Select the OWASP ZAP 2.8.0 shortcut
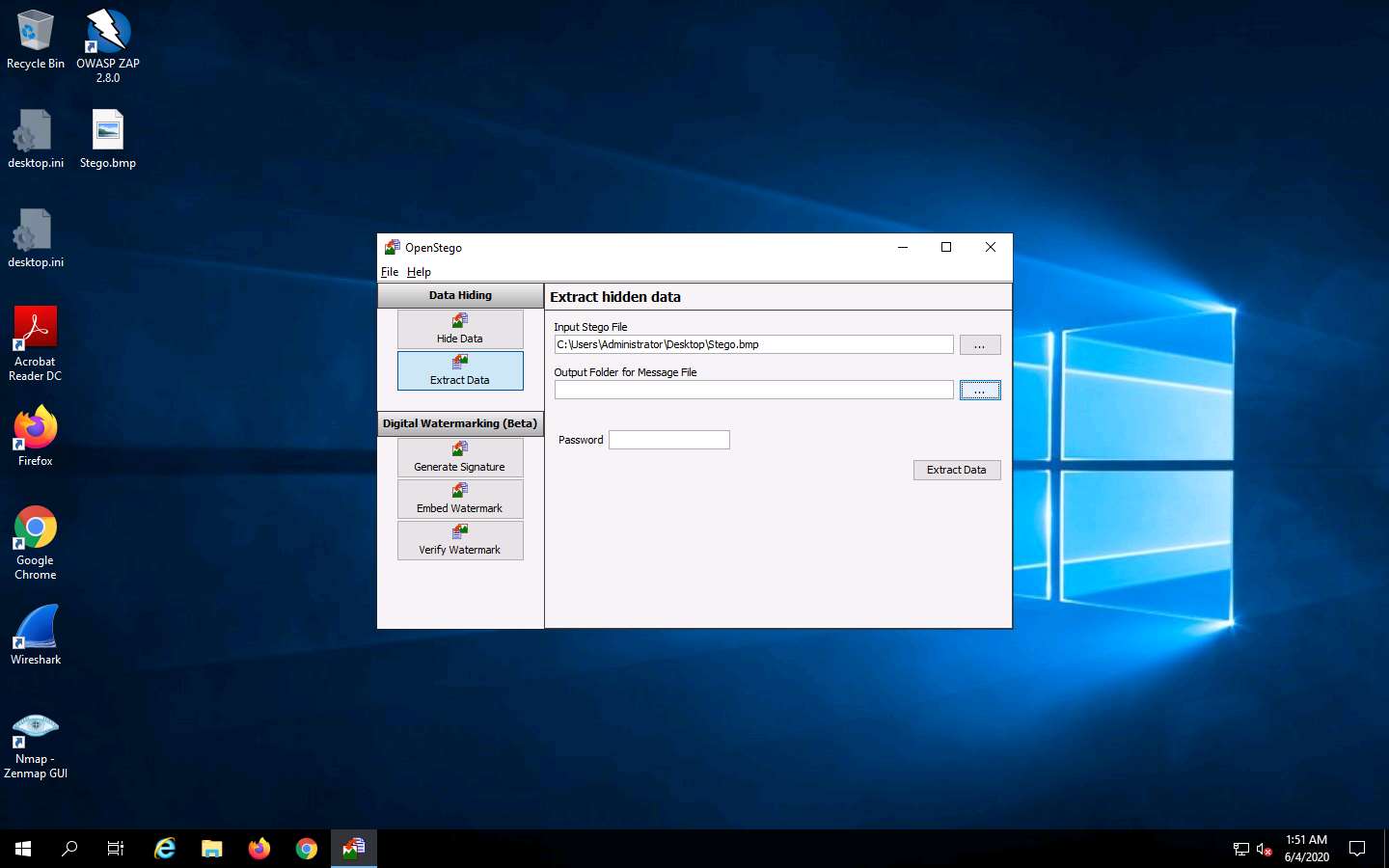 [108, 45]
